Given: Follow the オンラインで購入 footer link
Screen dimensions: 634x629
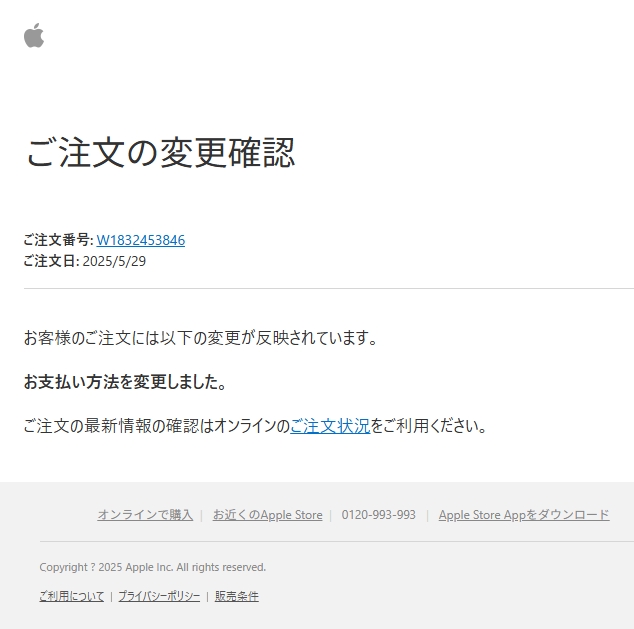Looking at the screenshot, I should 145,515.
